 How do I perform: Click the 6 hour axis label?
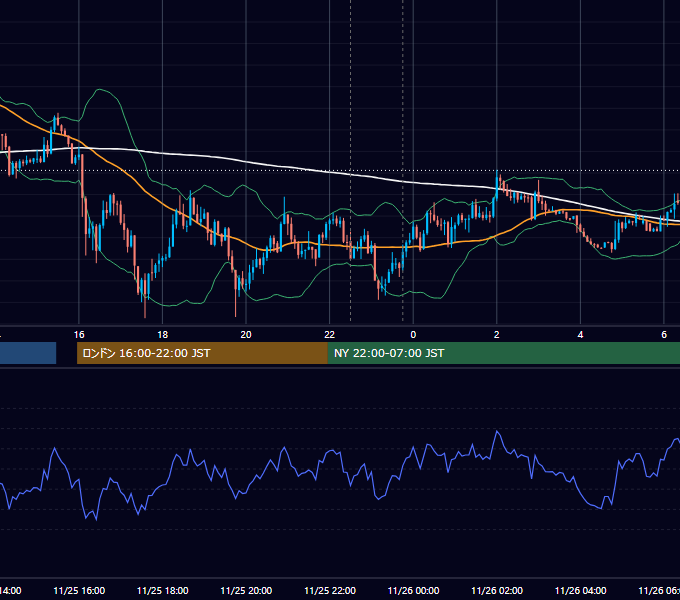click(664, 335)
